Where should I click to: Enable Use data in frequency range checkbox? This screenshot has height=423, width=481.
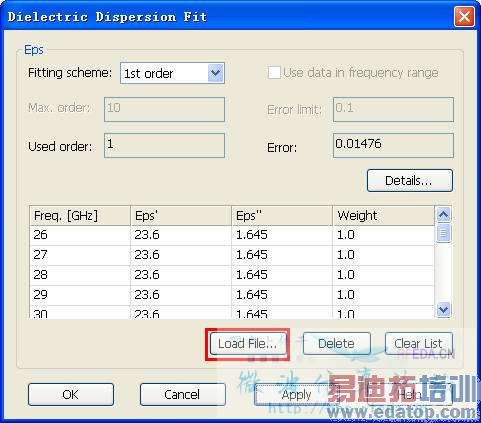(274, 72)
